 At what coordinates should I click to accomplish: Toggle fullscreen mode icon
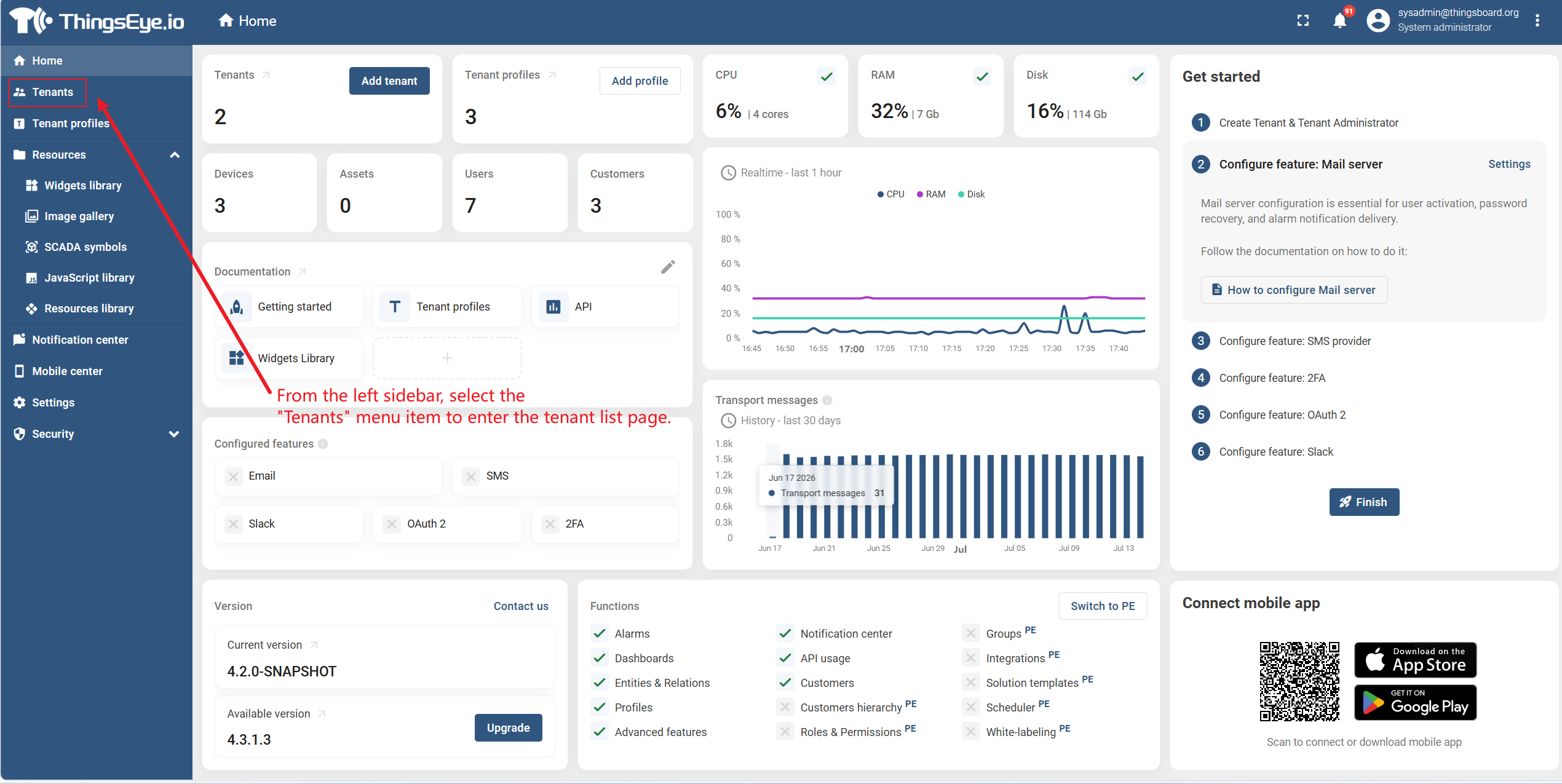click(x=1302, y=20)
